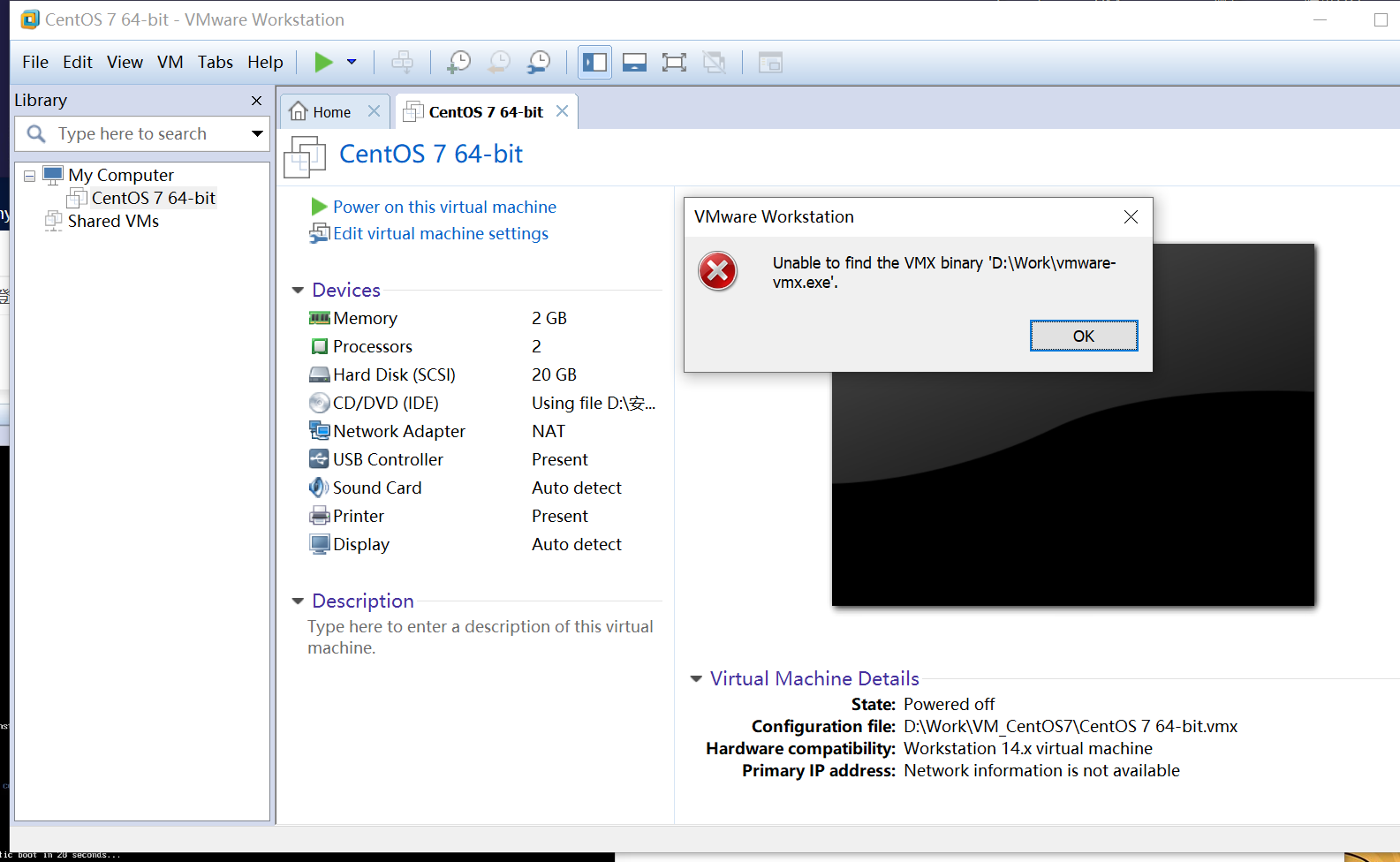This screenshot has height=862, width=1400.
Task: Collapse the Description section
Action: pyautogui.click(x=298, y=601)
